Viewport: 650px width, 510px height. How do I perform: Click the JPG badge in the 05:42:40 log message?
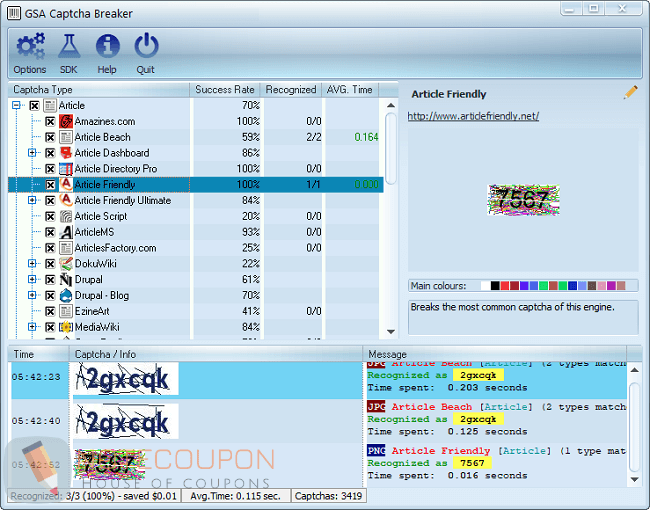pyautogui.click(x=376, y=406)
